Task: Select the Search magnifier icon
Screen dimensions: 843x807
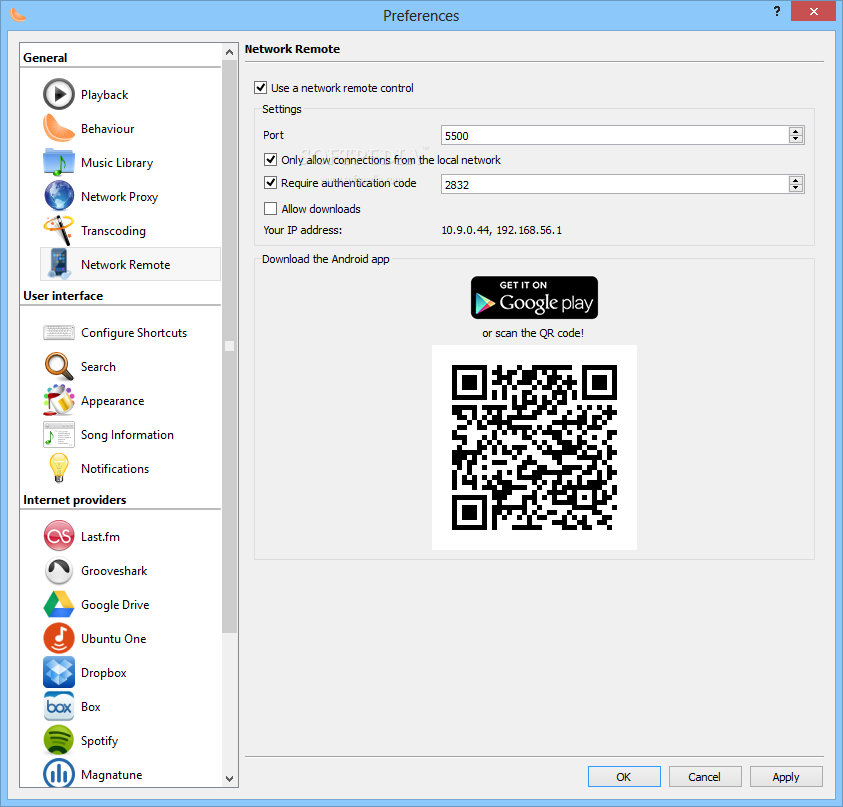Action: 59,366
